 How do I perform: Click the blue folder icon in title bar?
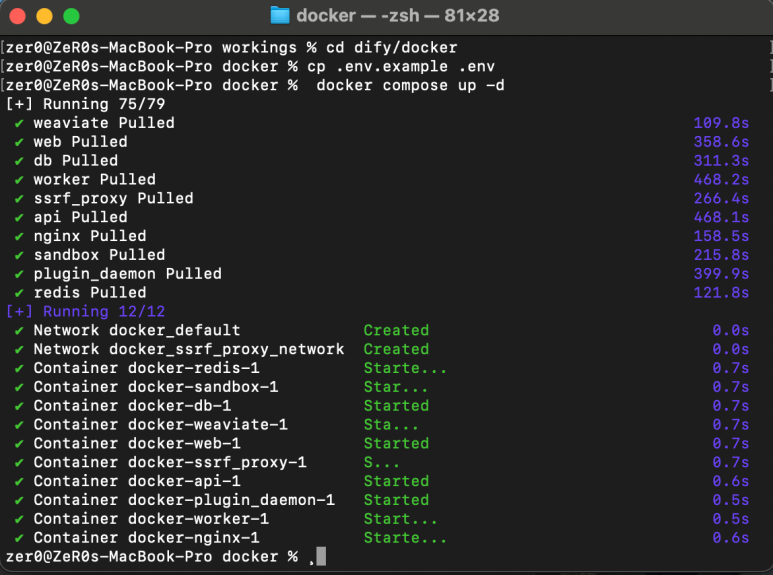coord(280,15)
